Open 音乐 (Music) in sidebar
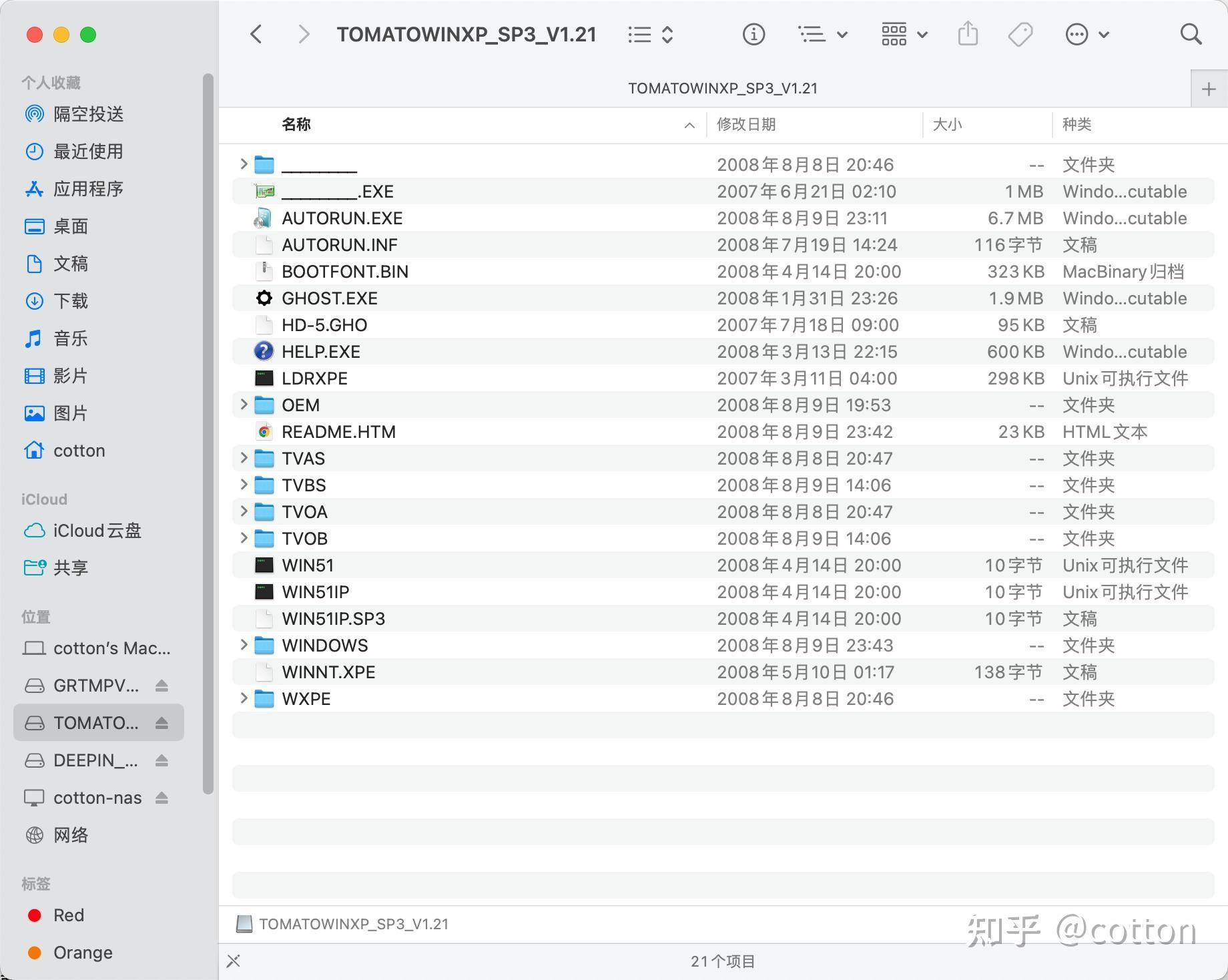Viewport: 1228px width, 980px height. point(71,338)
